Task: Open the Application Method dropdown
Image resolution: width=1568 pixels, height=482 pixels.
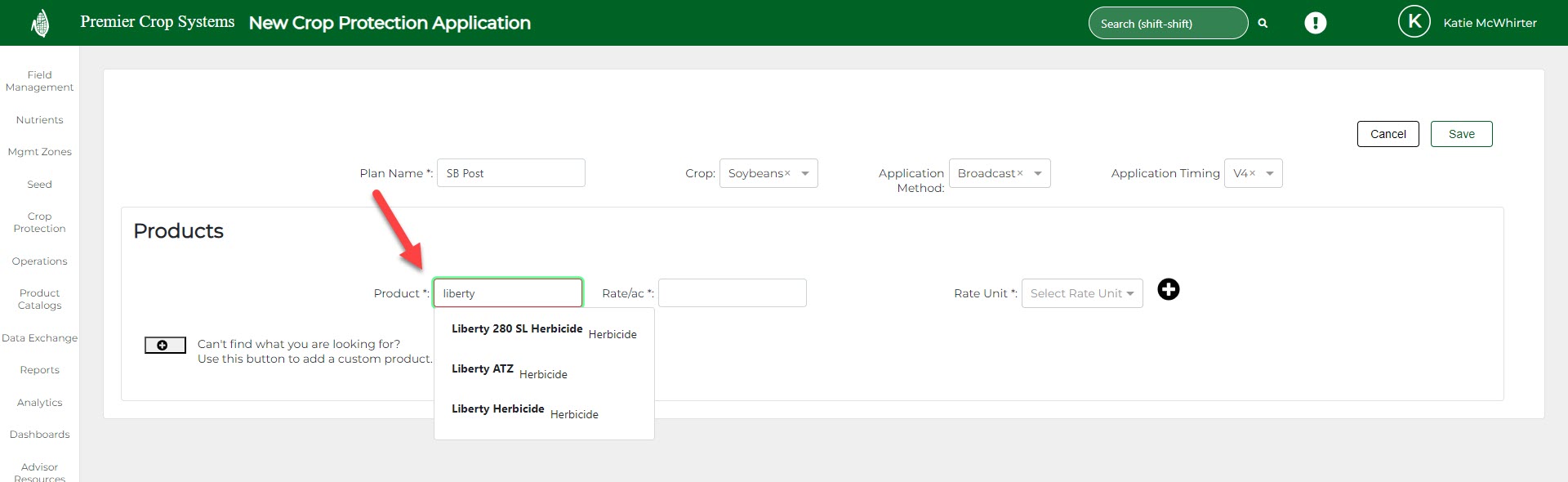Action: point(1038,174)
